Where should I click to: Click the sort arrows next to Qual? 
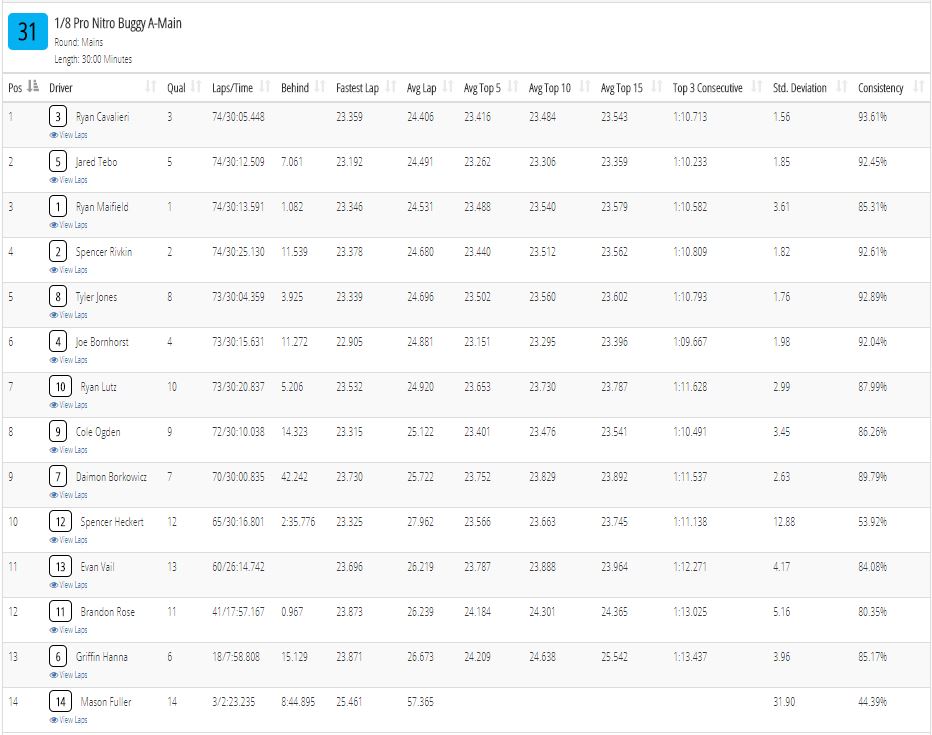(x=197, y=87)
